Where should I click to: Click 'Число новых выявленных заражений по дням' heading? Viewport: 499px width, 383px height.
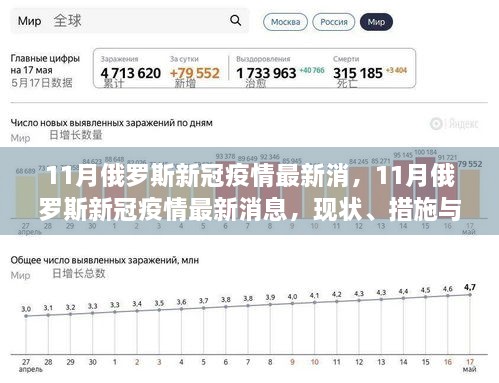112,123
